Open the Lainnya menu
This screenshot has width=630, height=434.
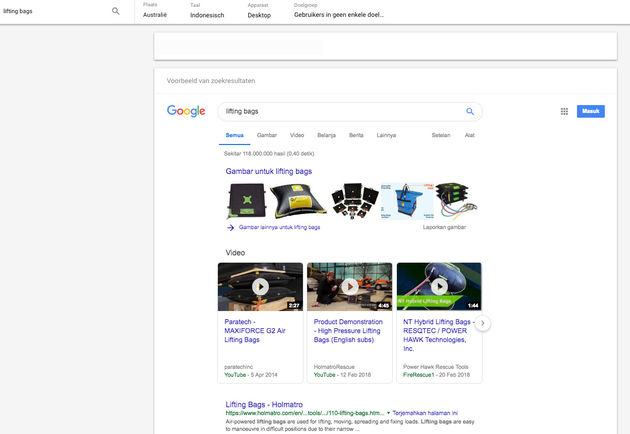(x=386, y=135)
